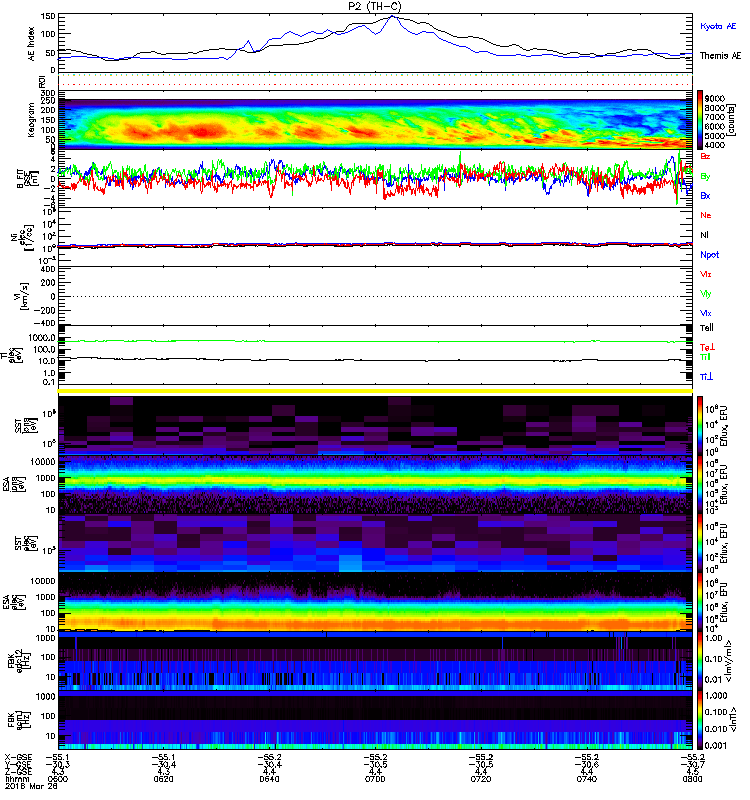Image resolution: width=750 pixels, height=800 pixels.
Task: Click the AE Index axis label
Action: click(x=31, y=44)
